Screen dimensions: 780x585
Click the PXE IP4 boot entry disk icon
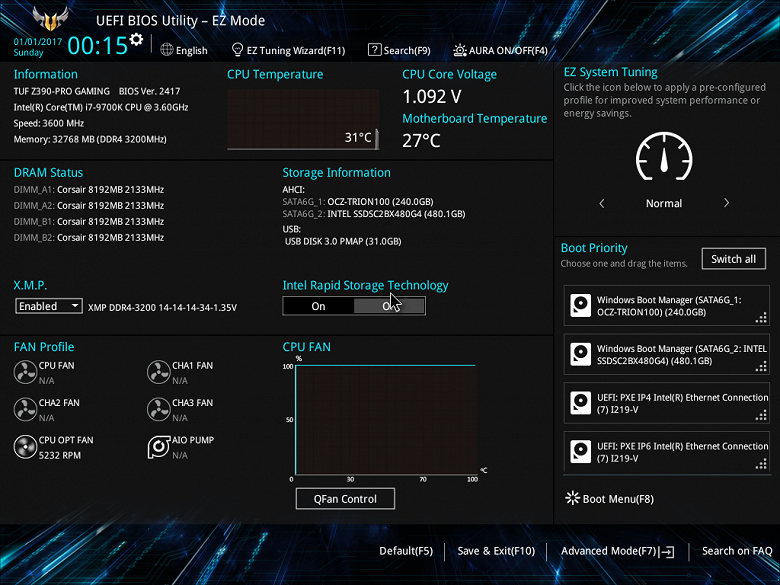(x=581, y=403)
